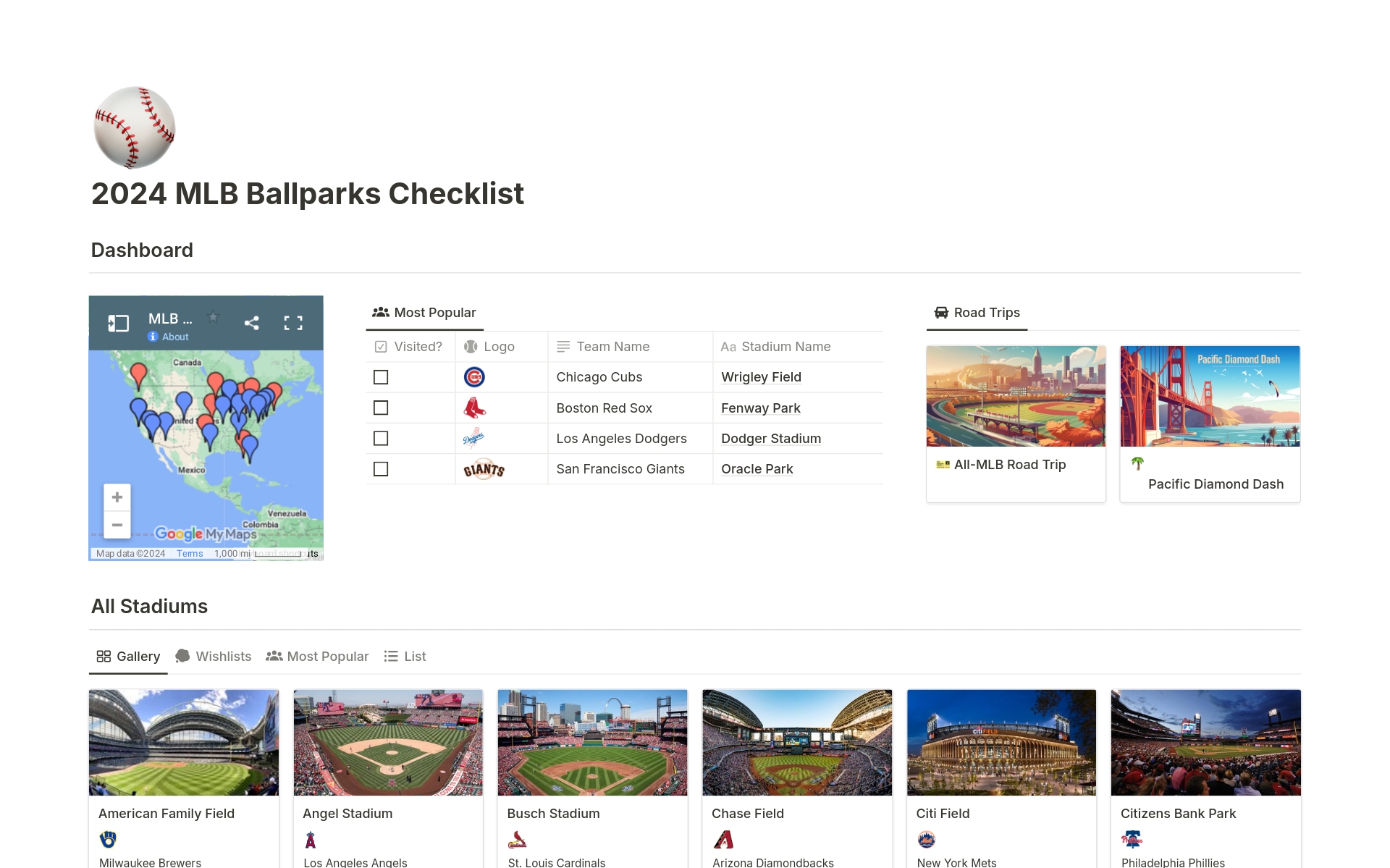The width and height of the screenshot is (1390, 868).
Task: Open the All-MLB Road Trip card
Action: (x=1016, y=425)
